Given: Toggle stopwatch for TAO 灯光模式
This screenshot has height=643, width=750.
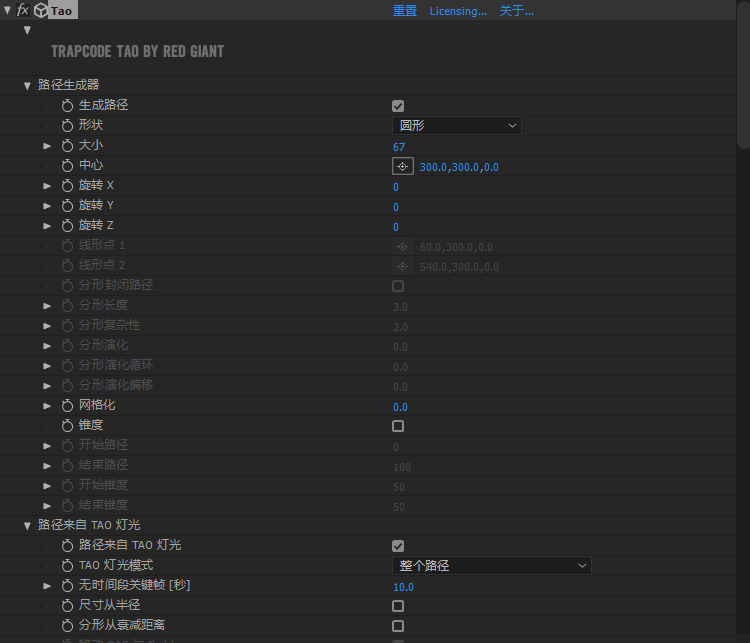Looking at the screenshot, I should point(67,566).
